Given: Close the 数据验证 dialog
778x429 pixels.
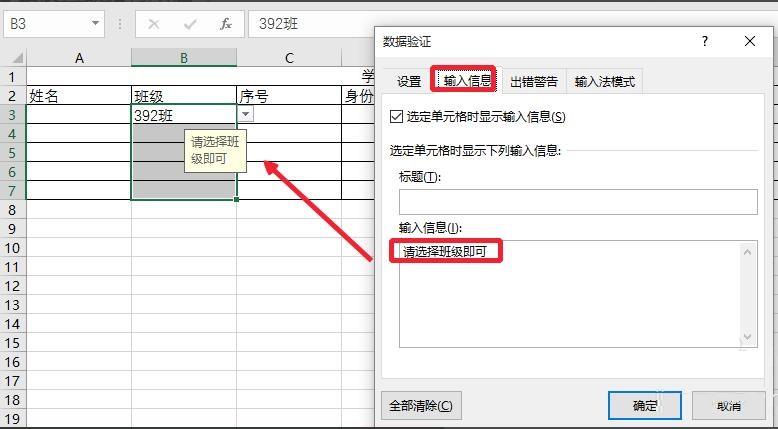Looking at the screenshot, I should [x=750, y=41].
